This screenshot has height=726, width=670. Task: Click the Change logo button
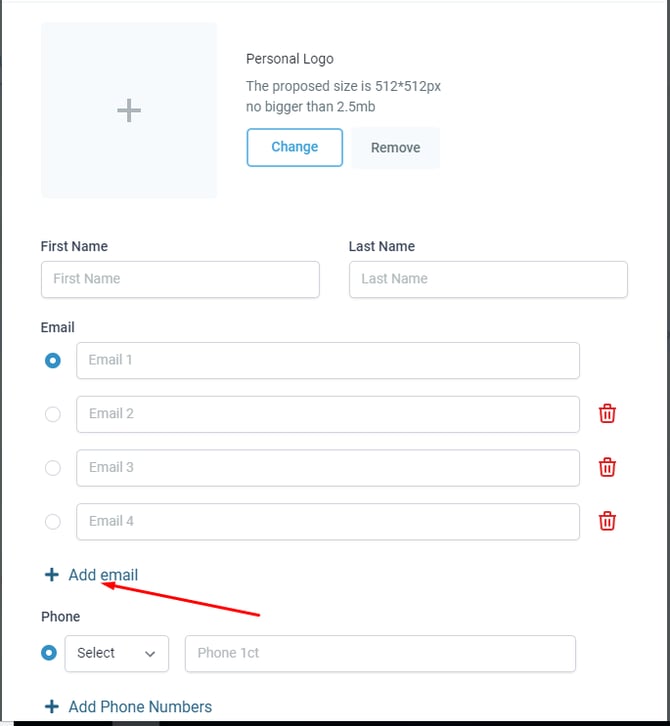coord(294,147)
